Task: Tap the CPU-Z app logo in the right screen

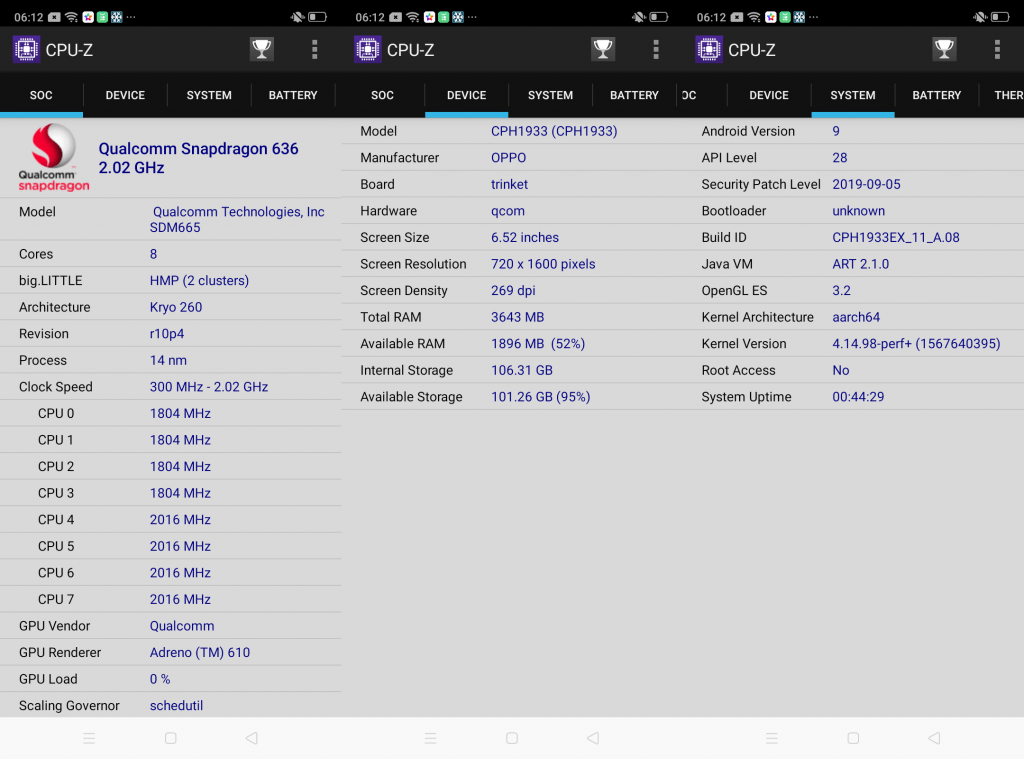Action: tap(709, 50)
